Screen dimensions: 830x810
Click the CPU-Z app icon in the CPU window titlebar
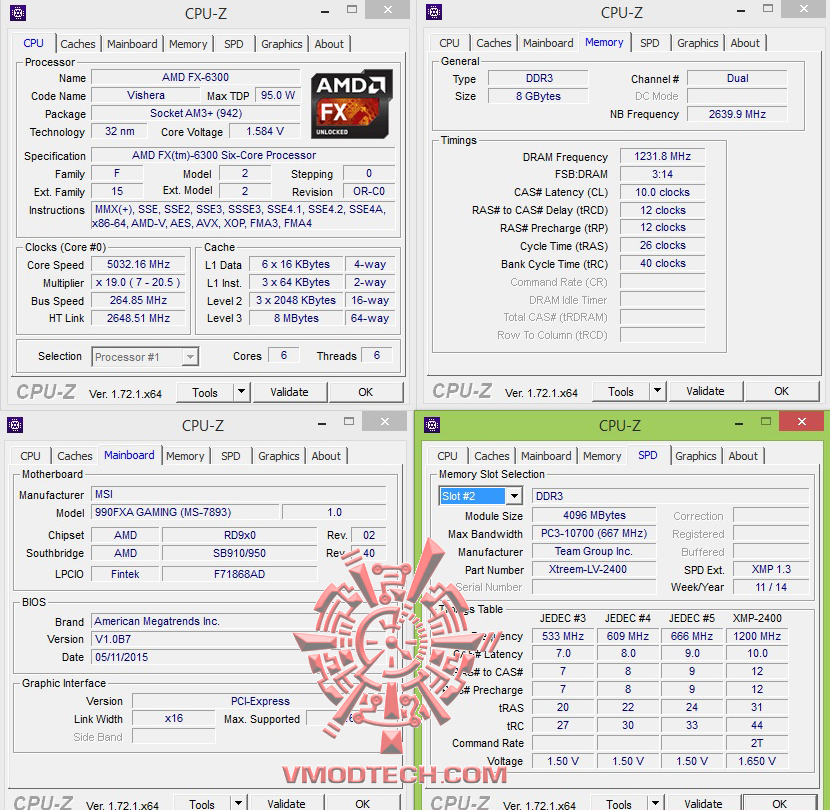[x=17, y=12]
